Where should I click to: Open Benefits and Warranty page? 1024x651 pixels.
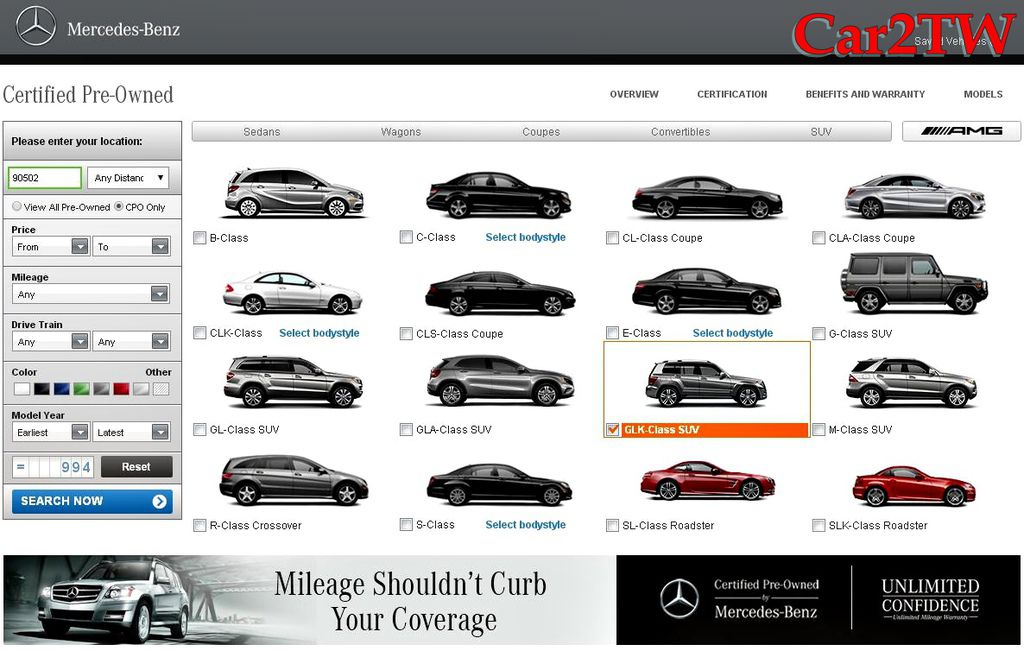point(865,94)
